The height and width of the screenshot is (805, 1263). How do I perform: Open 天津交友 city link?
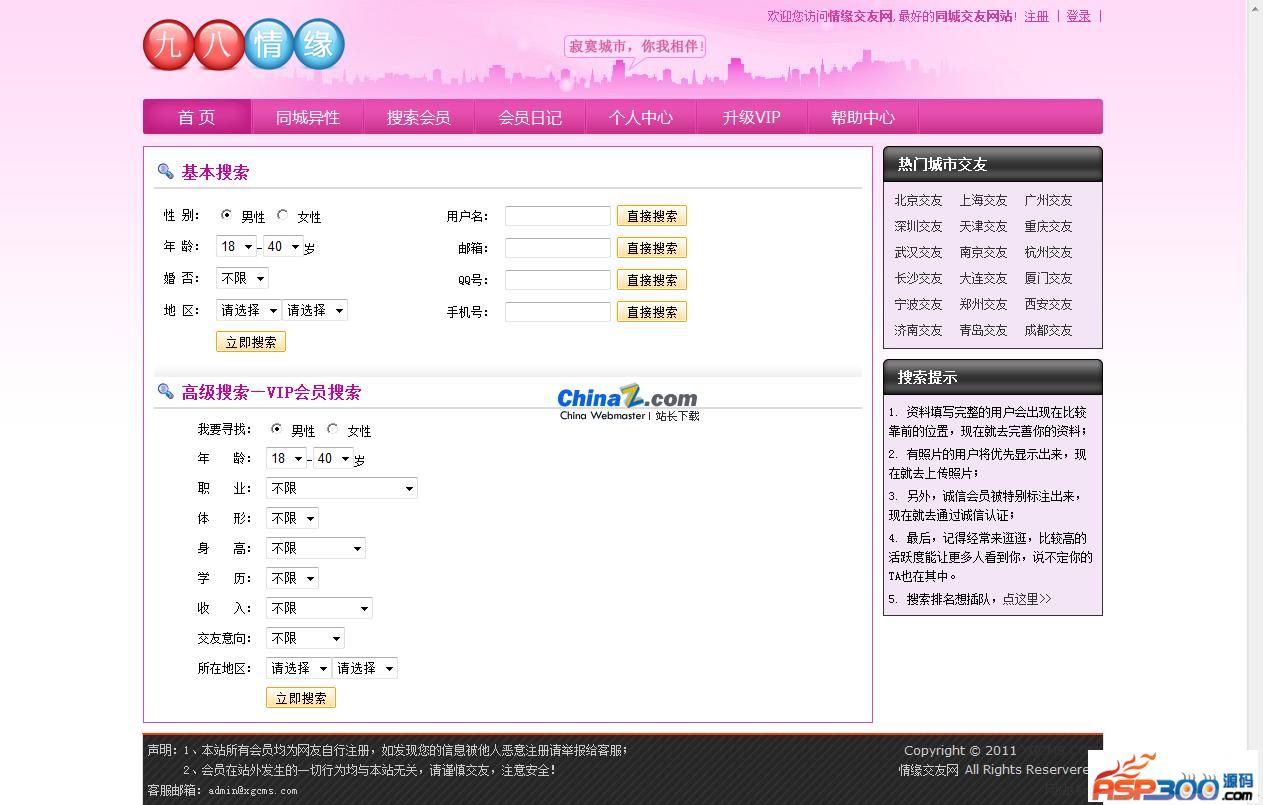point(983,226)
